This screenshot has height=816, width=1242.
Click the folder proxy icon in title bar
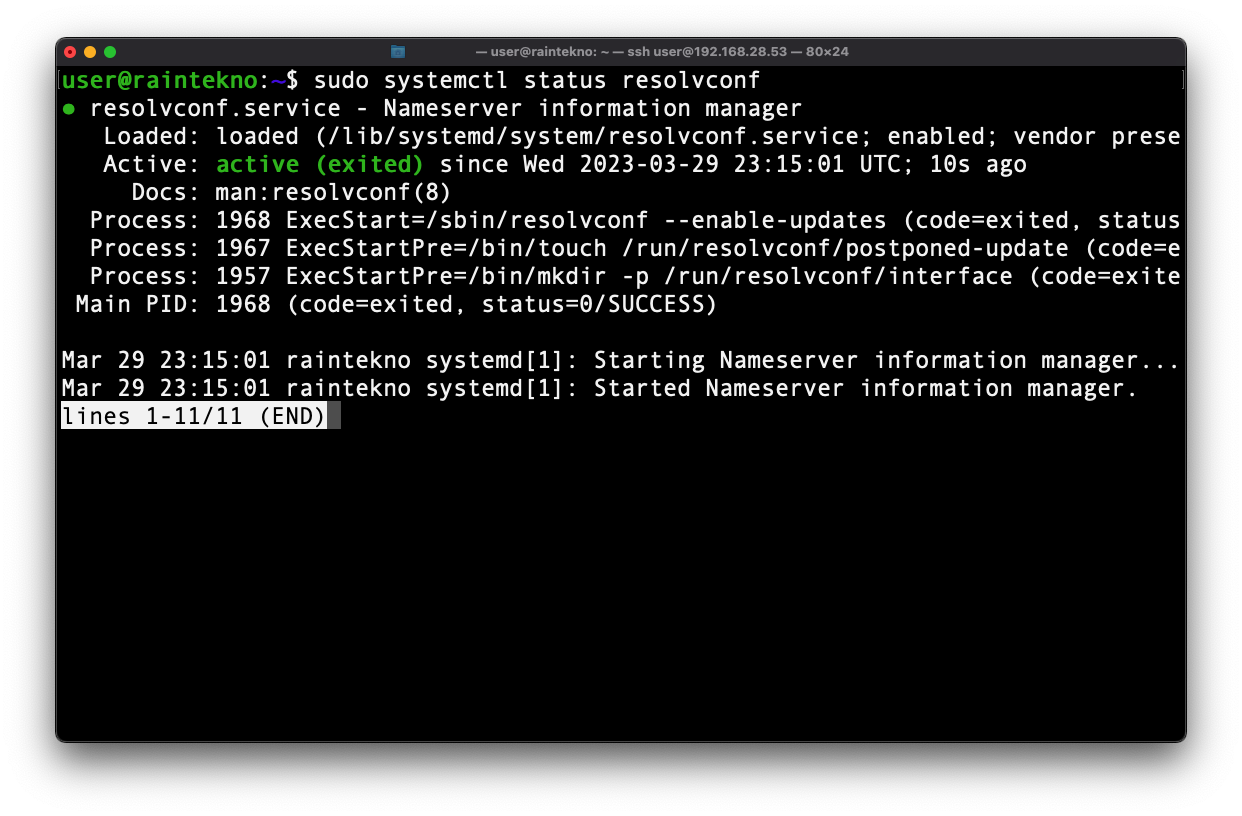tap(398, 51)
